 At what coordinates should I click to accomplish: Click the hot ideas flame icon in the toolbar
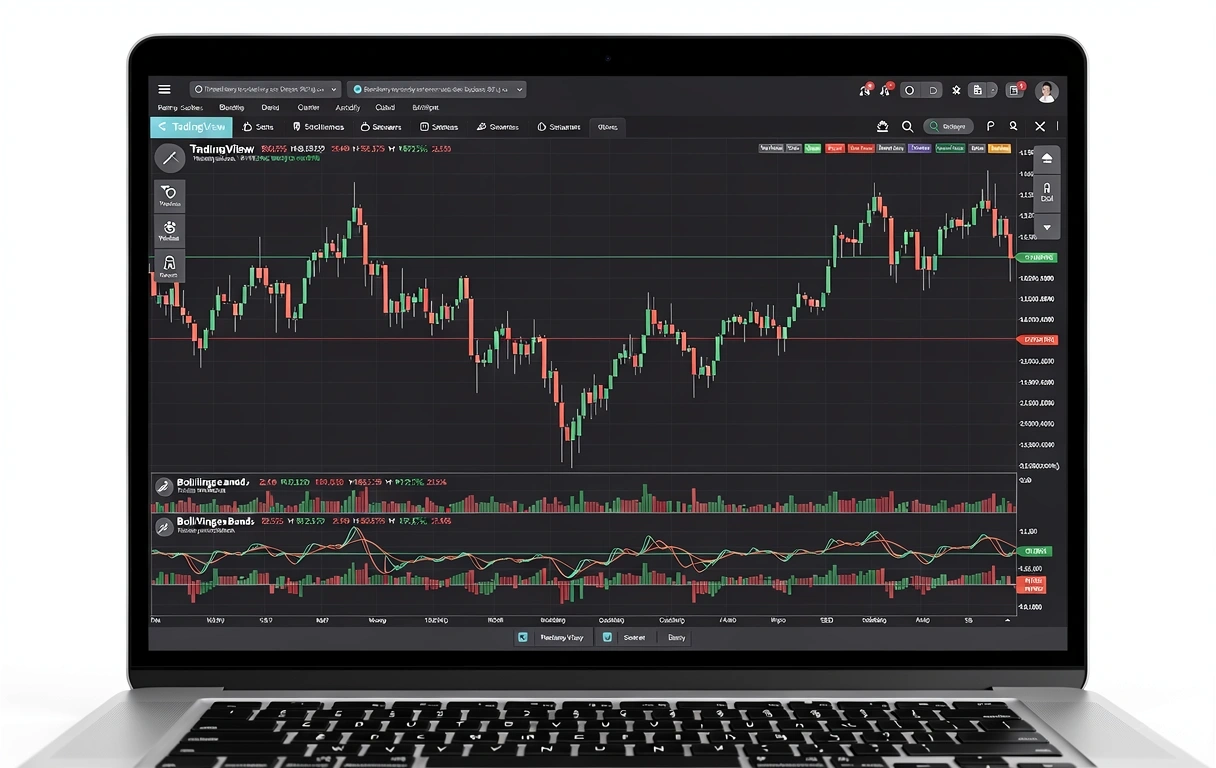coord(884,126)
